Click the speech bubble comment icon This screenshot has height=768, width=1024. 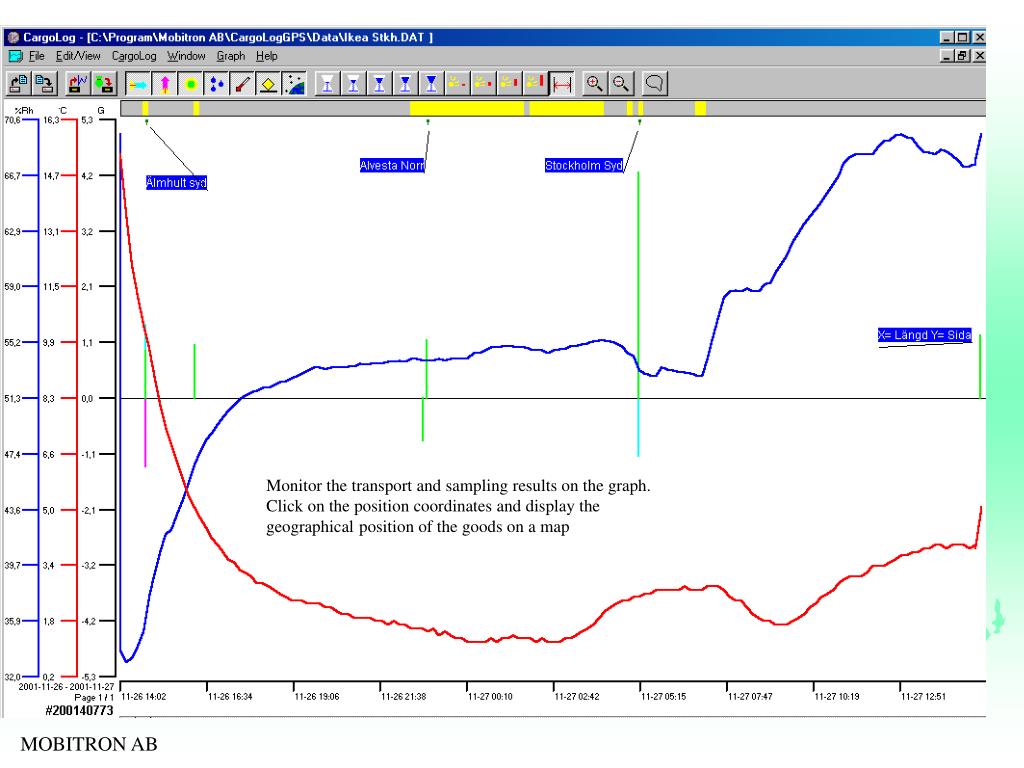654,84
